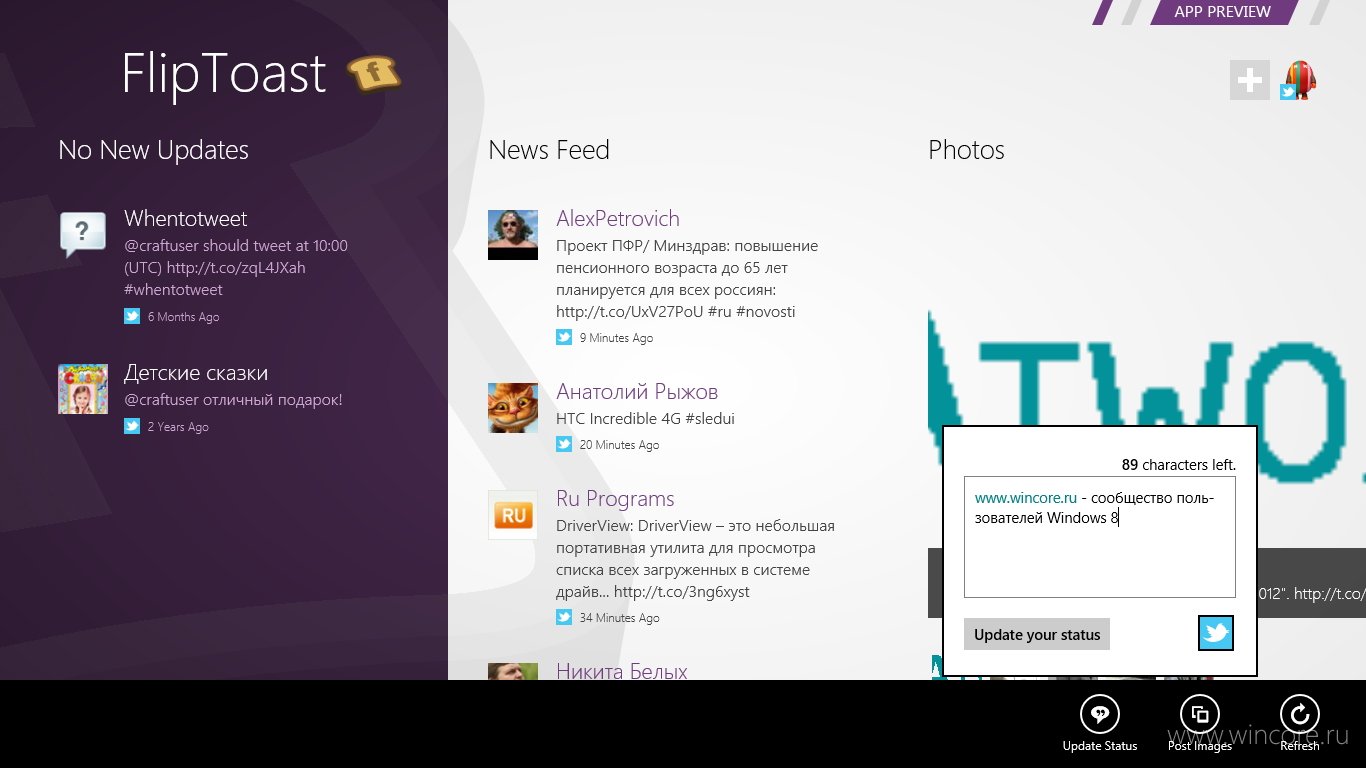Viewport: 1366px width, 768px height.
Task: Open the Детские сказки avatar picture
Action: click(x=83, y=389)
